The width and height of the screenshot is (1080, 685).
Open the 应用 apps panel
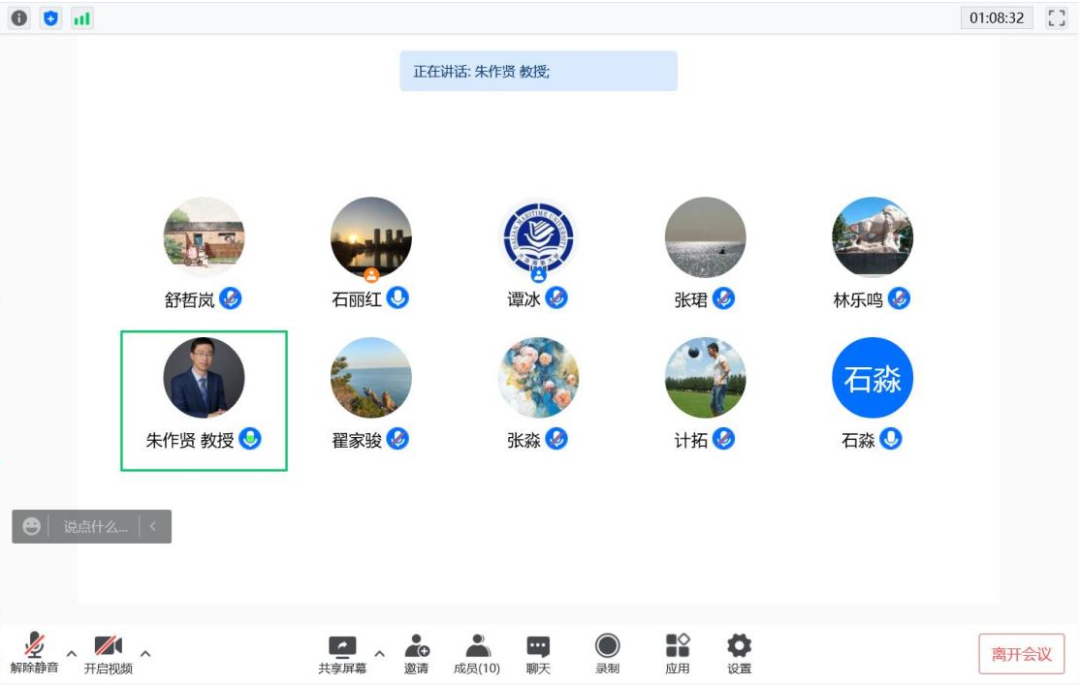click(677, 653)
